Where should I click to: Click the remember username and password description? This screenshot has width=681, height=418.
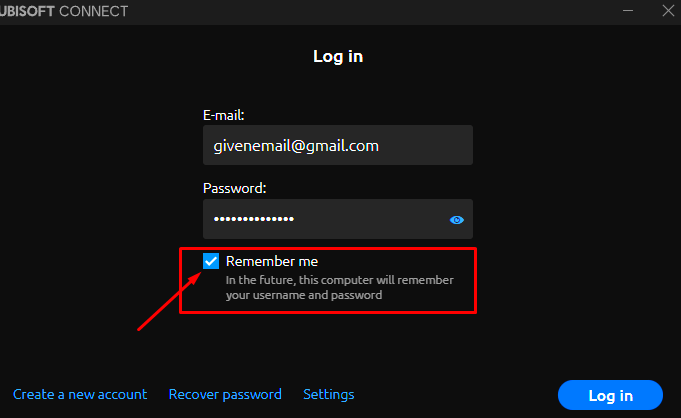click(340, 287)
